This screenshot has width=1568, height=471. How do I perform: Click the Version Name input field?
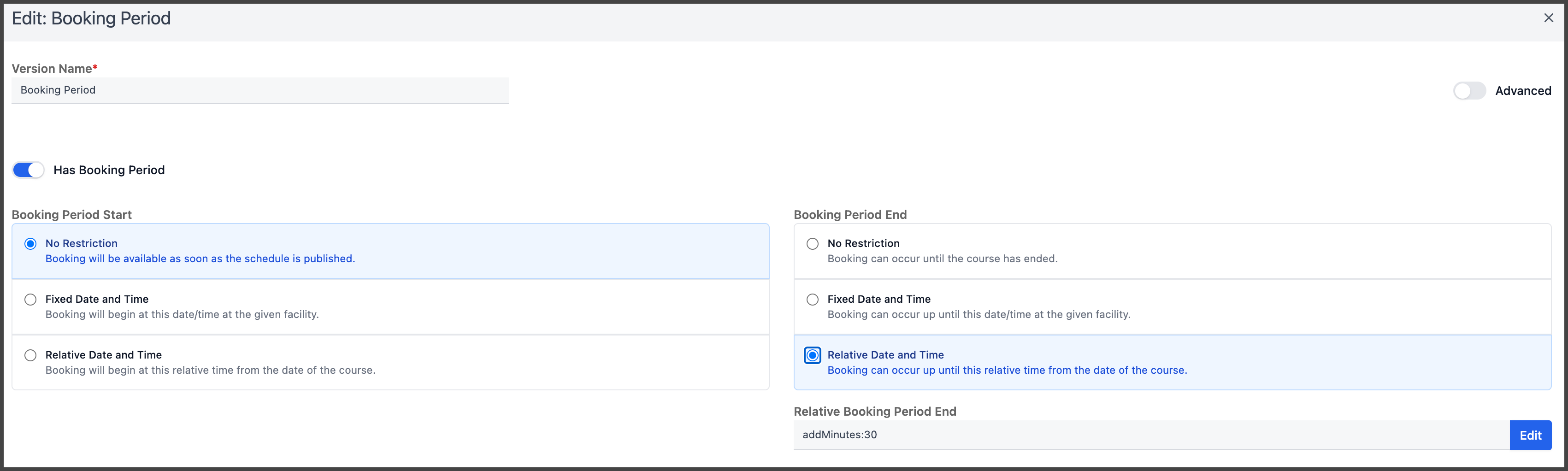pyautogui.click(x=260, y=90)
